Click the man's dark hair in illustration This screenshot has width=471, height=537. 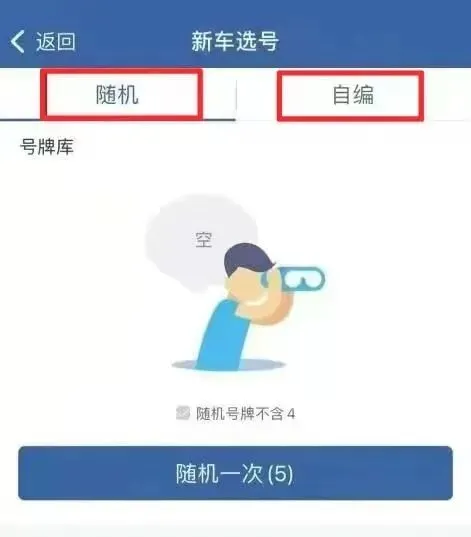click(247, 259)
